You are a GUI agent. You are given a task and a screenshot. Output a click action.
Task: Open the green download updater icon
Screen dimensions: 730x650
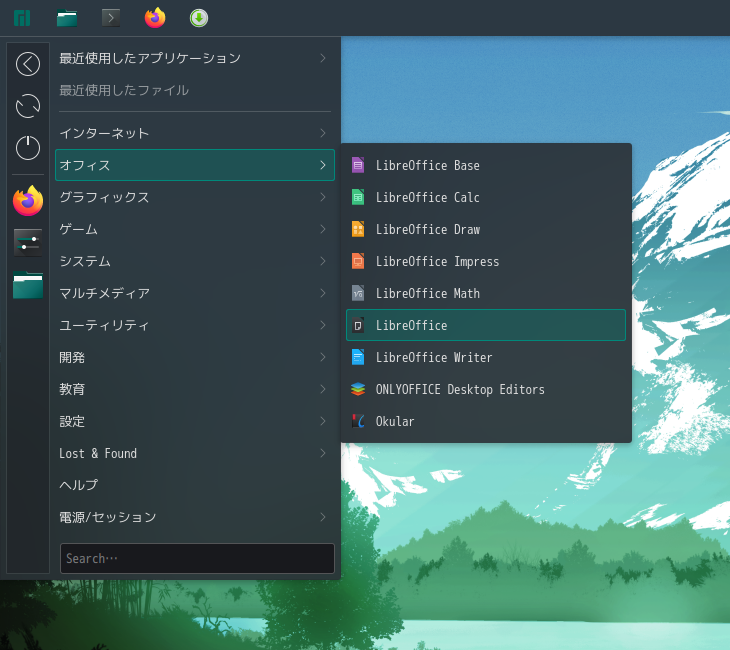coord(199,18)
